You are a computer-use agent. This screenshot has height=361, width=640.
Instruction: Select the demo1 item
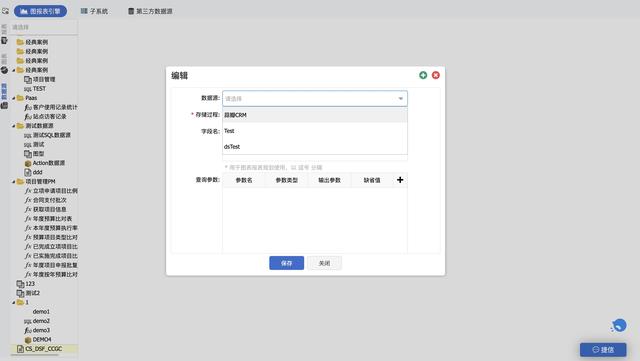[x=41, y=312]
